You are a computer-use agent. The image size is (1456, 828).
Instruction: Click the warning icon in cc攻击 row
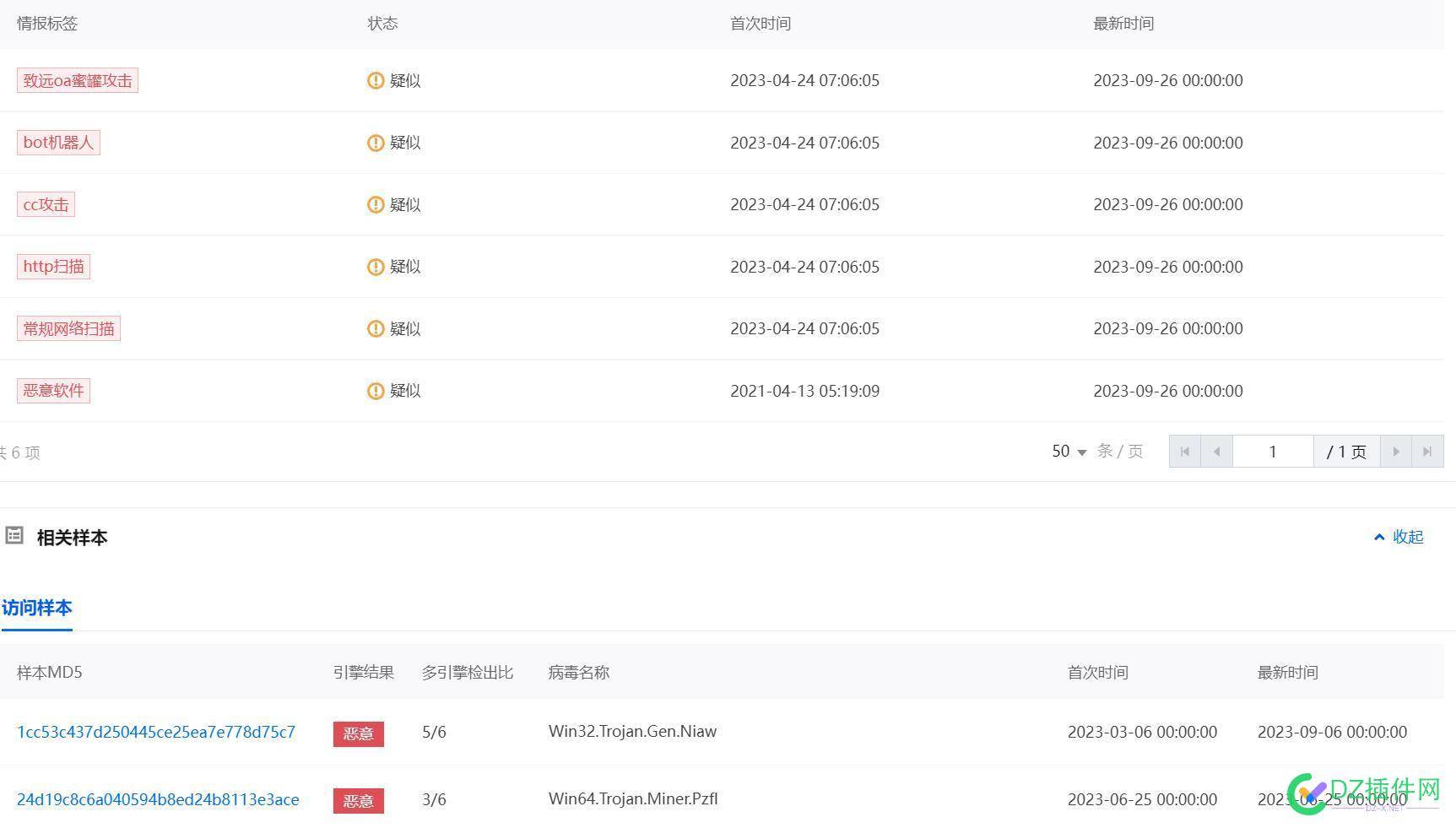pyautogui.click(x=376, y=204)
